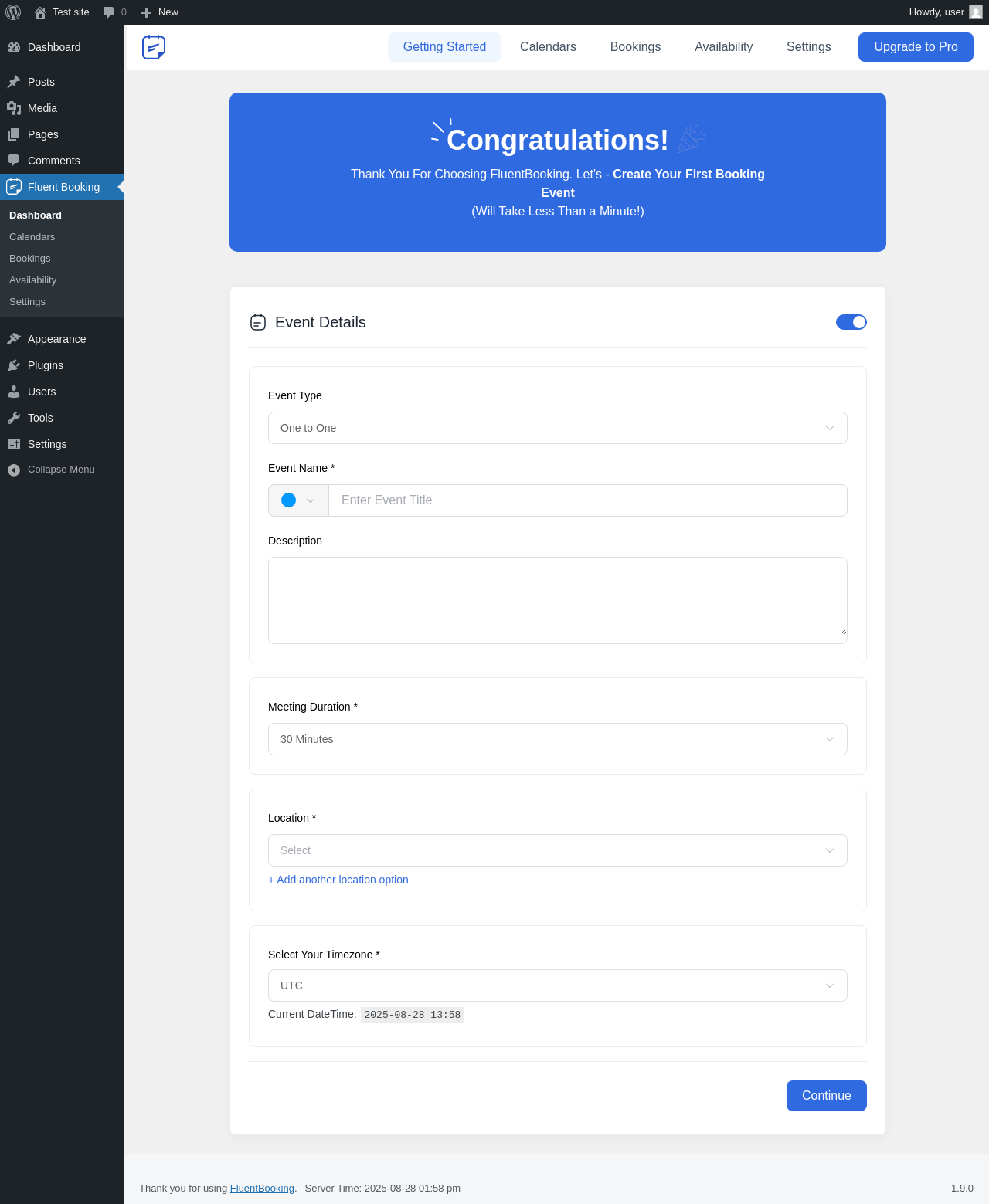
Task: Open the Meeting Duration dropdown
Action: pos(558,739)
